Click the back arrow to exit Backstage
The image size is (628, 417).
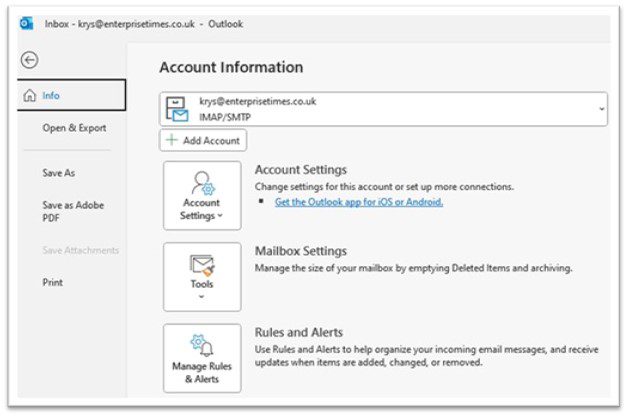[29, 60]
